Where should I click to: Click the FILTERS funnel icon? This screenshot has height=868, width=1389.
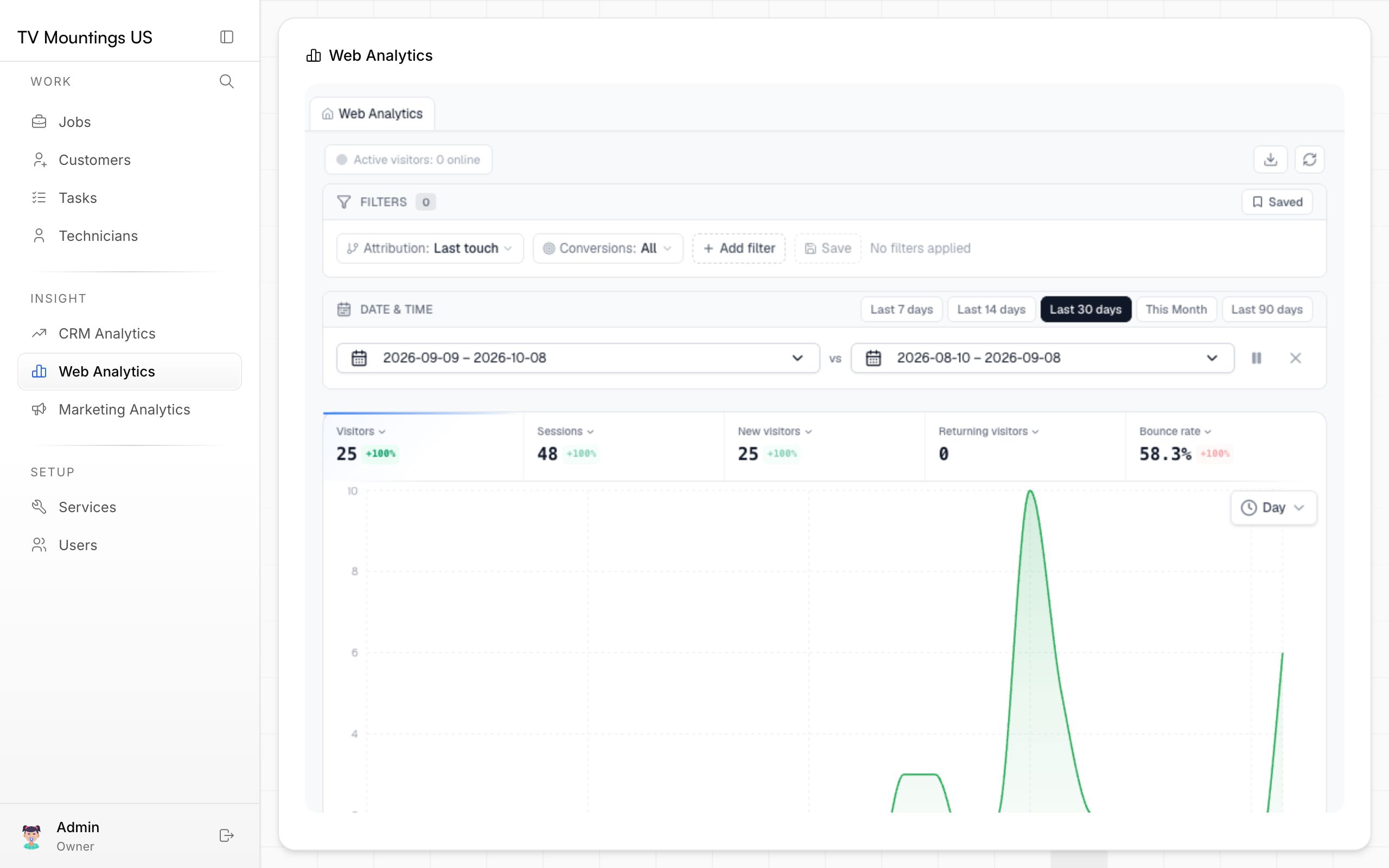[x=344, y=202]
